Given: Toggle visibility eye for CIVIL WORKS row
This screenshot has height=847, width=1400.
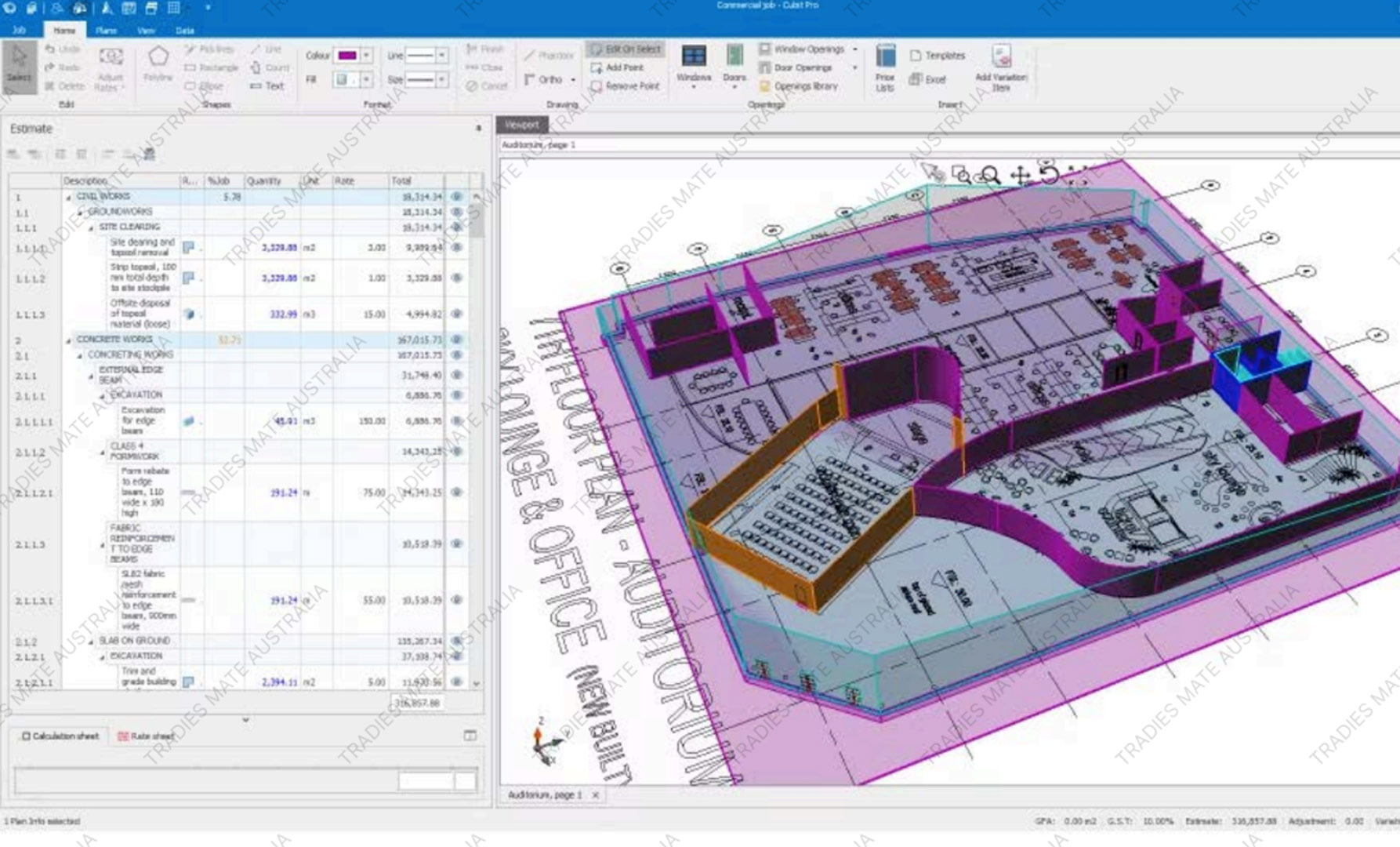Looking at the screenshot, I should point(457,197).
